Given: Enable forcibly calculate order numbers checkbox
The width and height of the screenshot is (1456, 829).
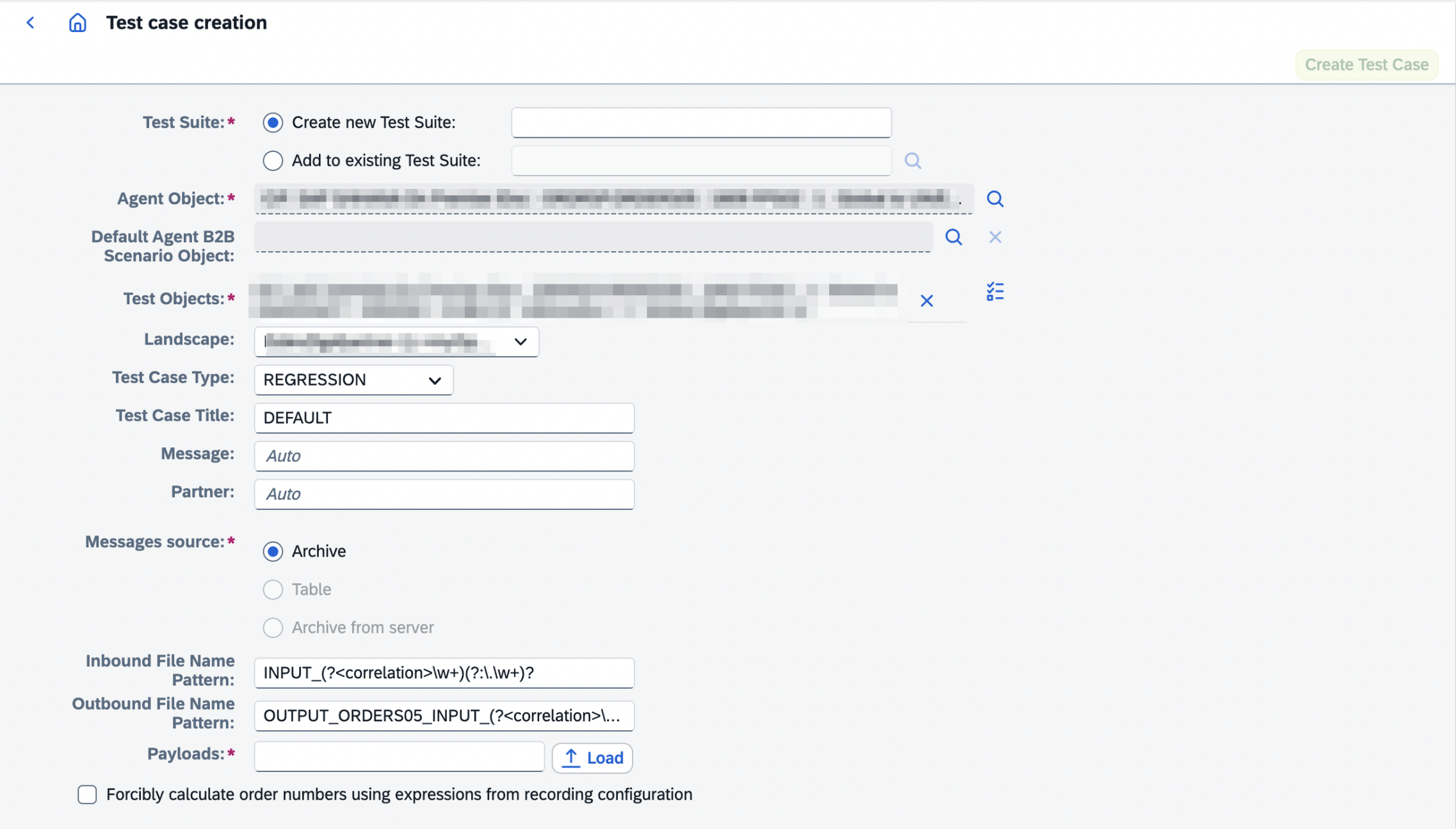Looking at the screenshot, I should [87, 794].
